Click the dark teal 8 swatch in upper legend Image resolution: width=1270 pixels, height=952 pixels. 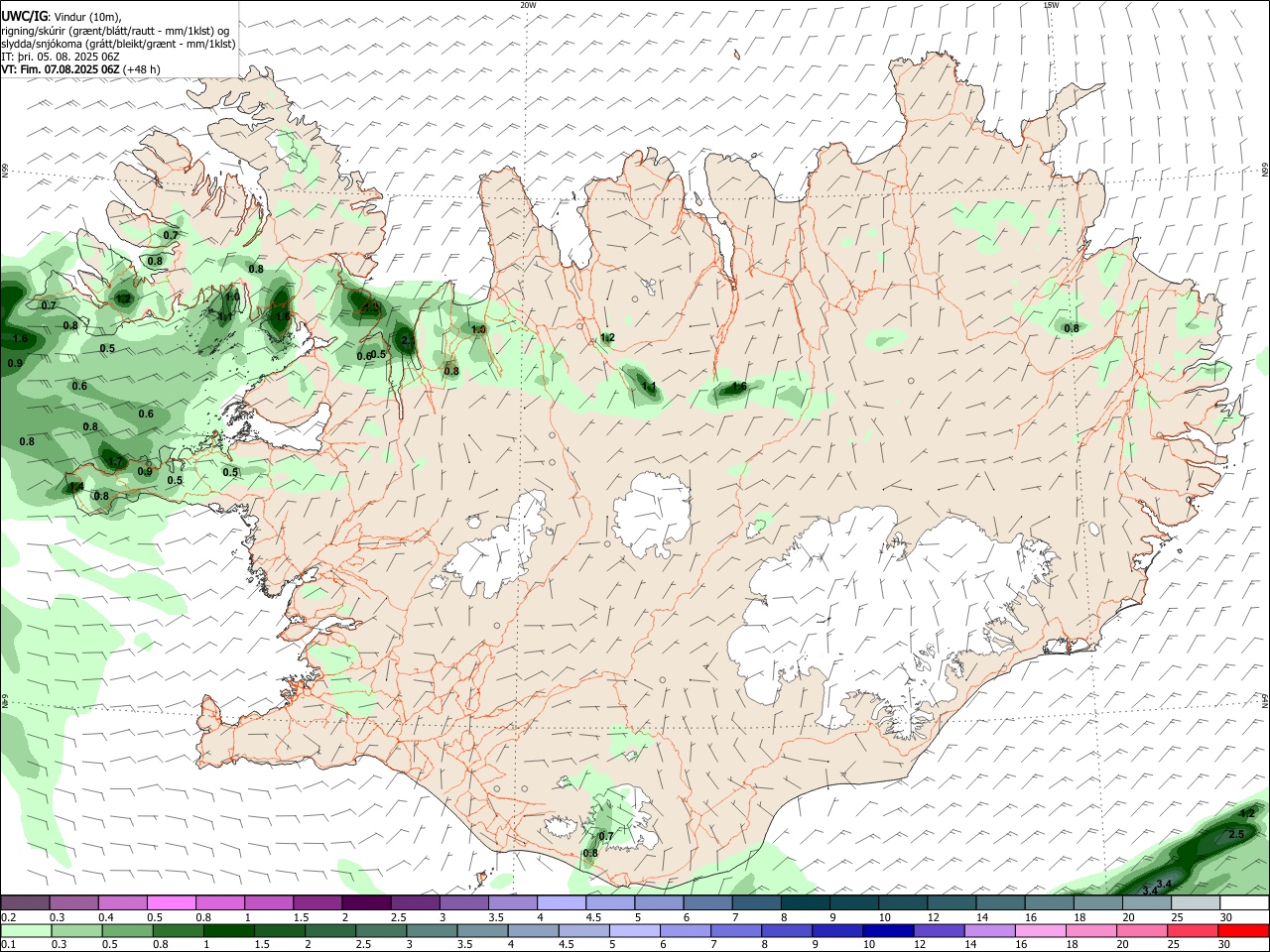pos(805,902)
